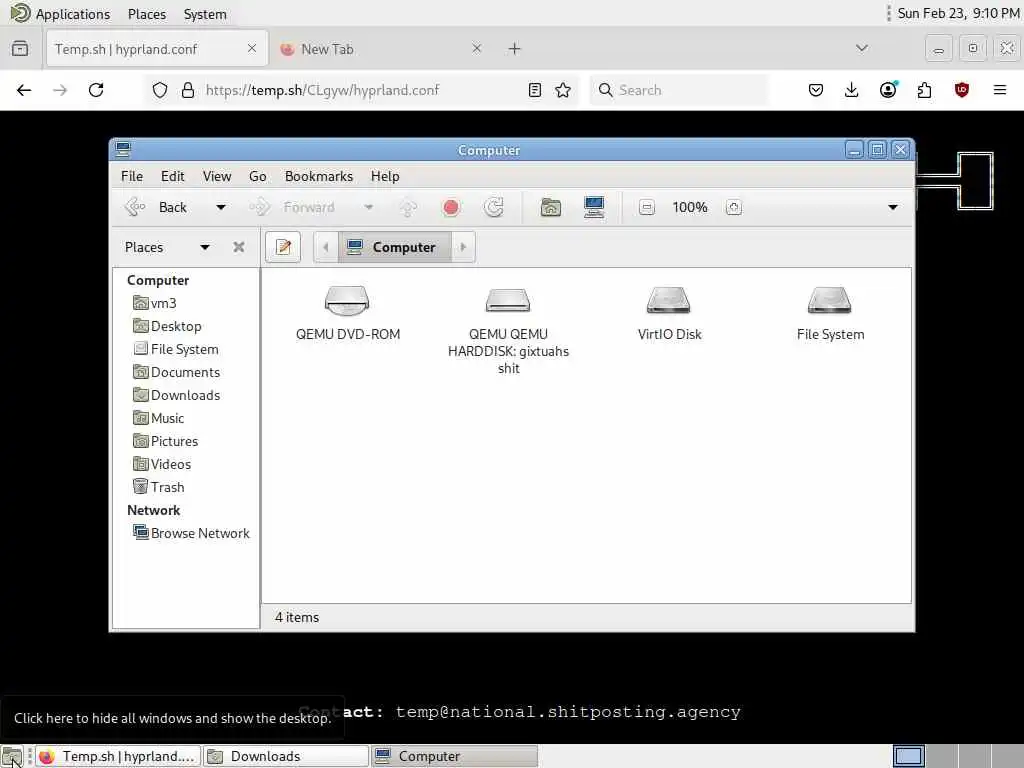Viewport: 1024px width, 768px height.
Task: Open the Forward history dropdown arrow
Action: [x=368, y=208]
